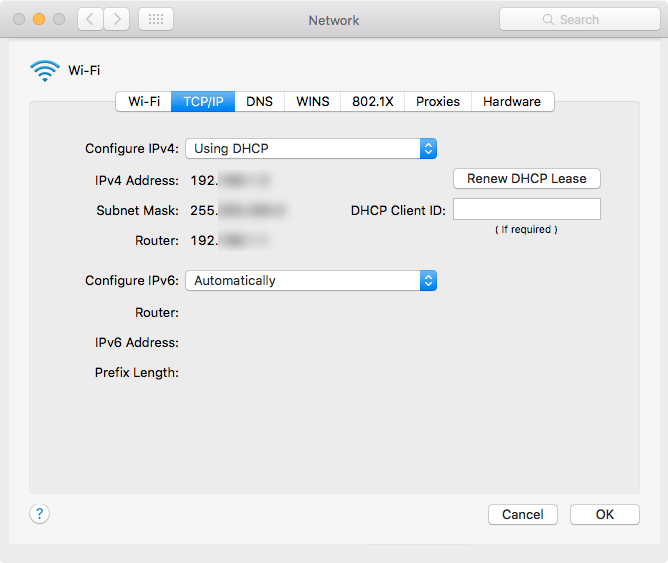This screenshot has height=563, width=668.
Task: Click the 'IPv6 Address:' label
Action: click(x=137, y=342)
